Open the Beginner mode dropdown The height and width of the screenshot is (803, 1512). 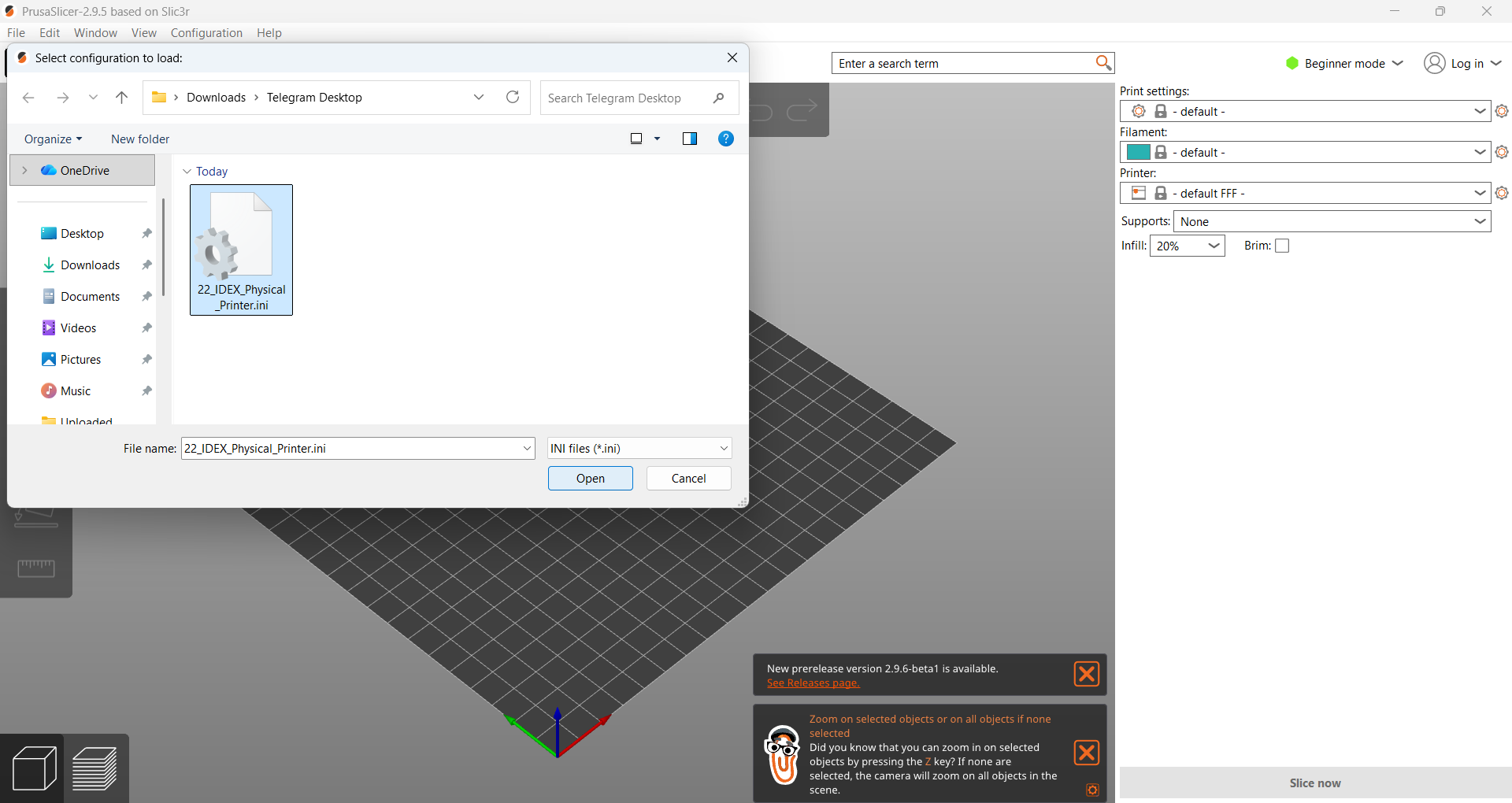pyautogui.click(x=1345, y=63)
